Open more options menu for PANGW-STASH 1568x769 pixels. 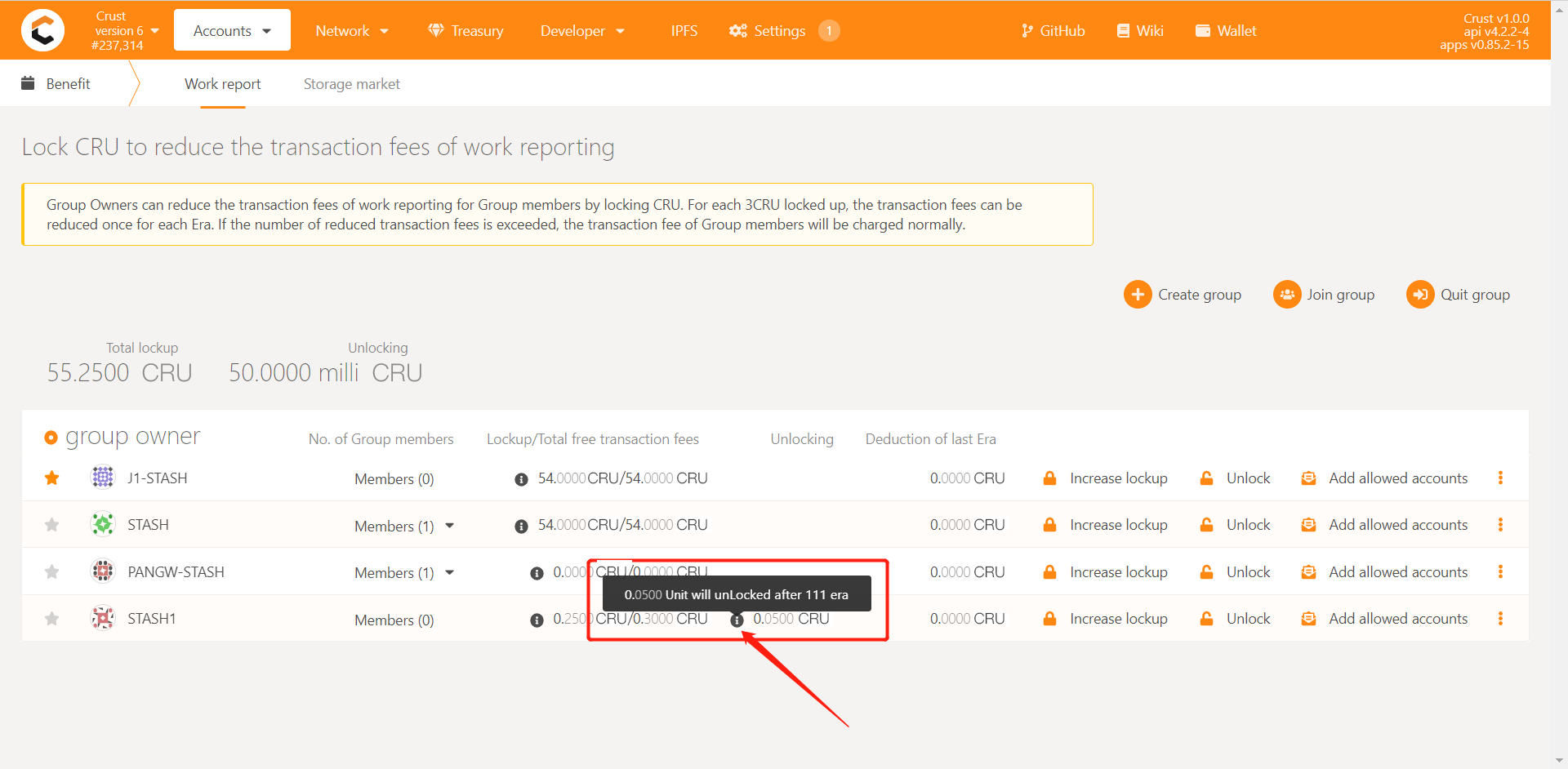pyautogui.click(x=1500, y=571)
